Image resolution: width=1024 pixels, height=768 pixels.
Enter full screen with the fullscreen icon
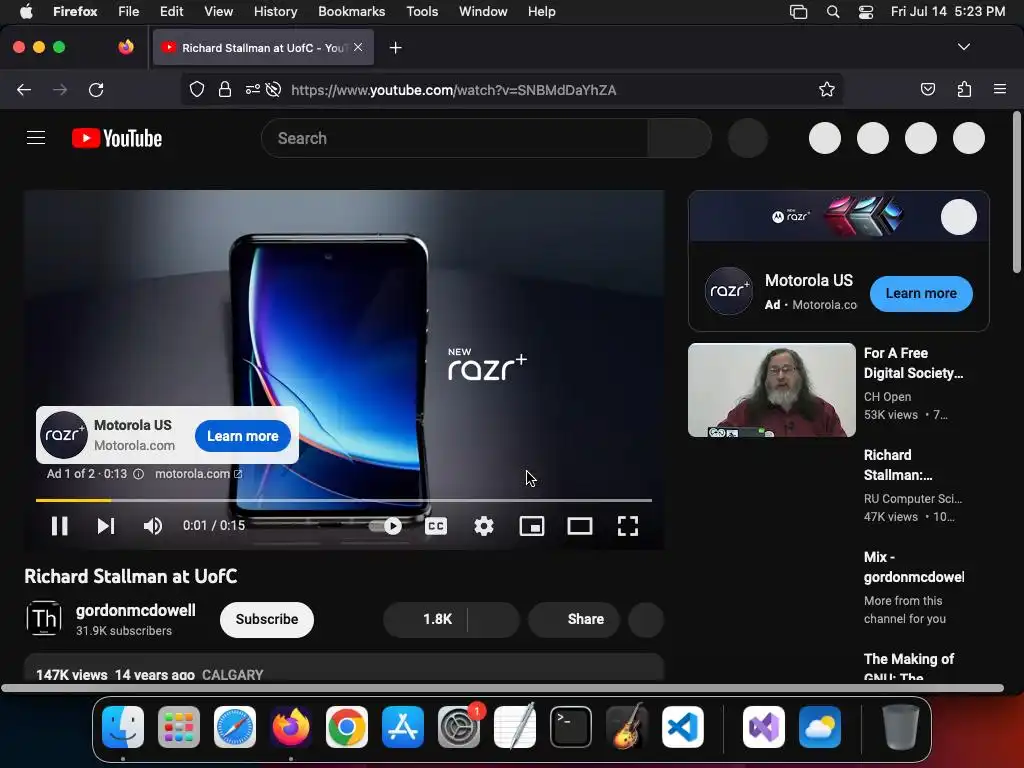point(628,526)
